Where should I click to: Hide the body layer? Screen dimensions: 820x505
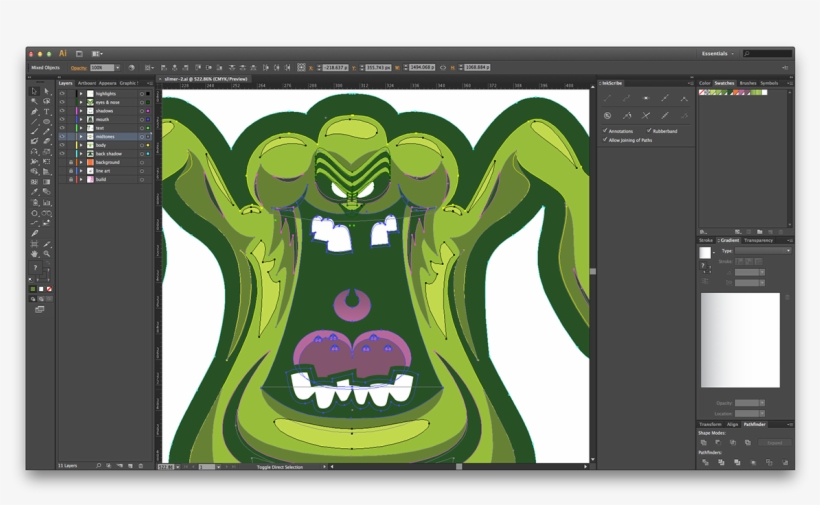(x=62, y=145)
